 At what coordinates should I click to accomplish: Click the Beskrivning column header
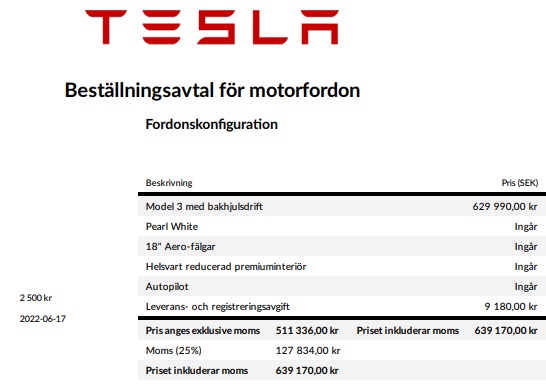(169, 183)
